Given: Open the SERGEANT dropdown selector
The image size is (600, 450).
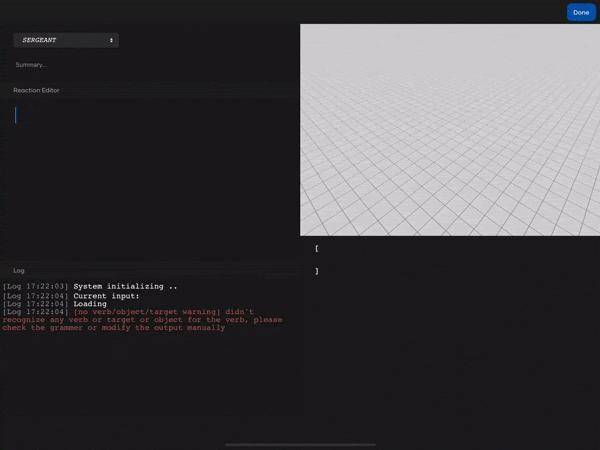Looking at the screenshot, I should point(66,40).
